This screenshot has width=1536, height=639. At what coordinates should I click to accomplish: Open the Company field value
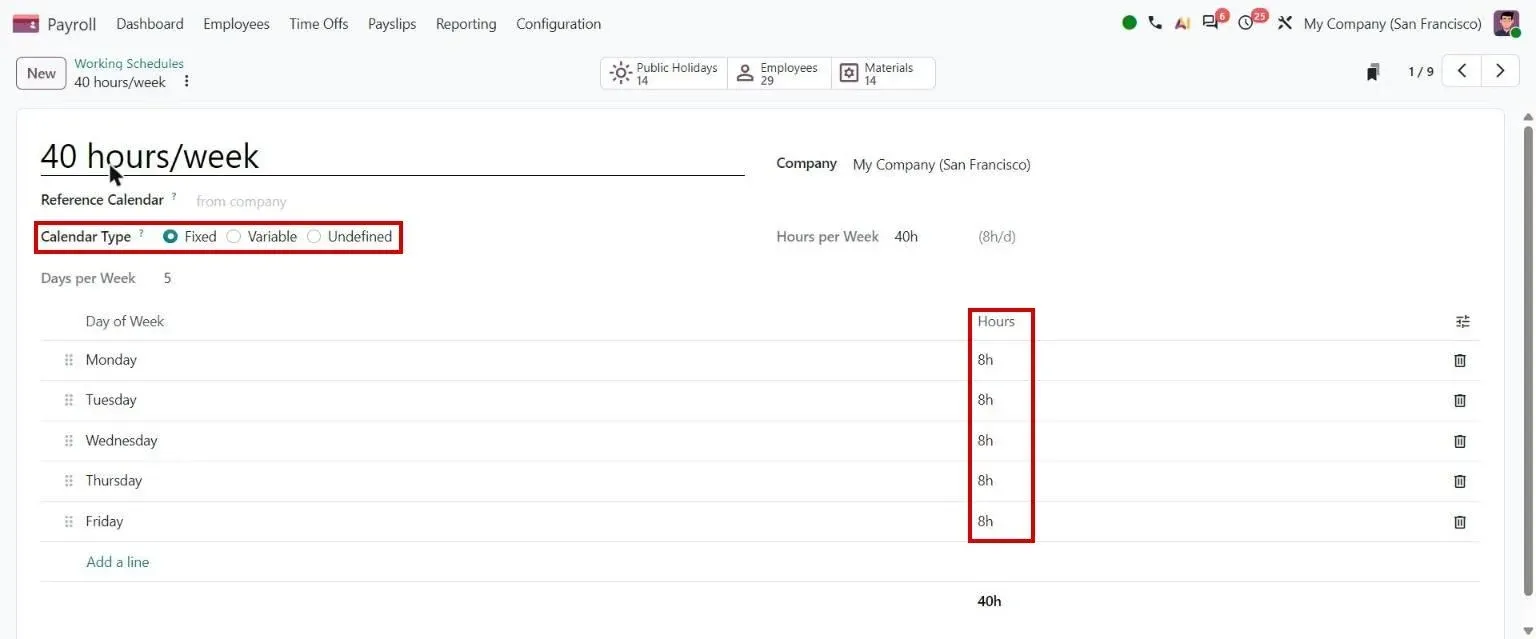click(941, 165)
